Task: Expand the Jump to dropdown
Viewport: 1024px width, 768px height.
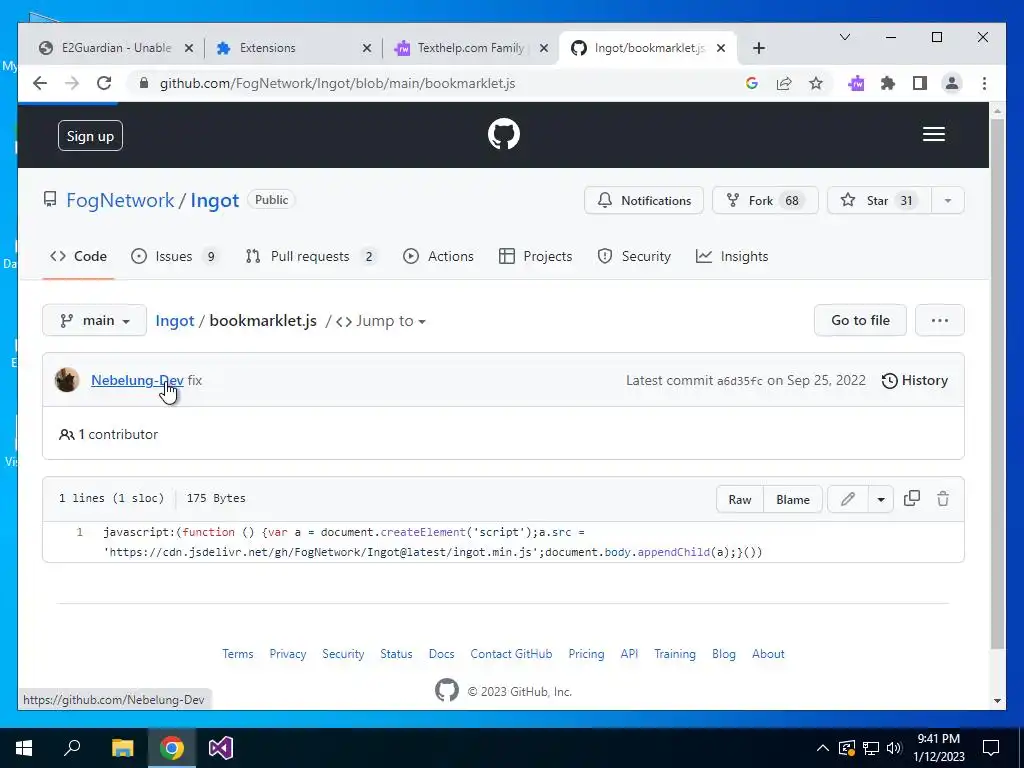Action: point(381,321)
